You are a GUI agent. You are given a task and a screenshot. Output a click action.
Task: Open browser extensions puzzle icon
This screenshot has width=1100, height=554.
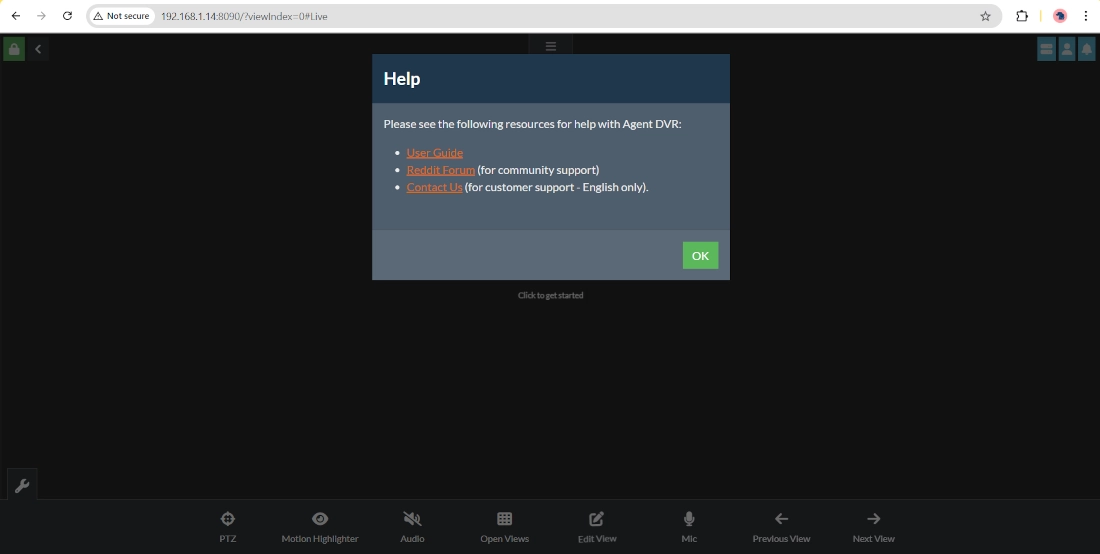click(x=1022, y=16)
